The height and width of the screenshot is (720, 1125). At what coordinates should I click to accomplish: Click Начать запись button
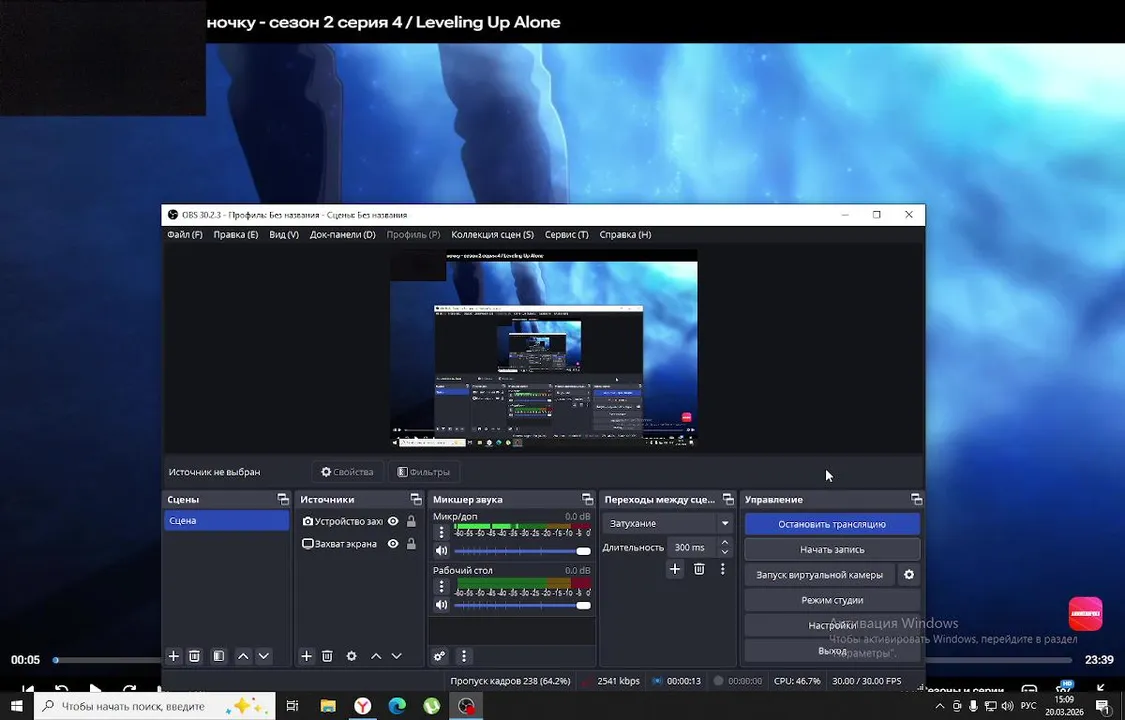click(x=832, y=549)
